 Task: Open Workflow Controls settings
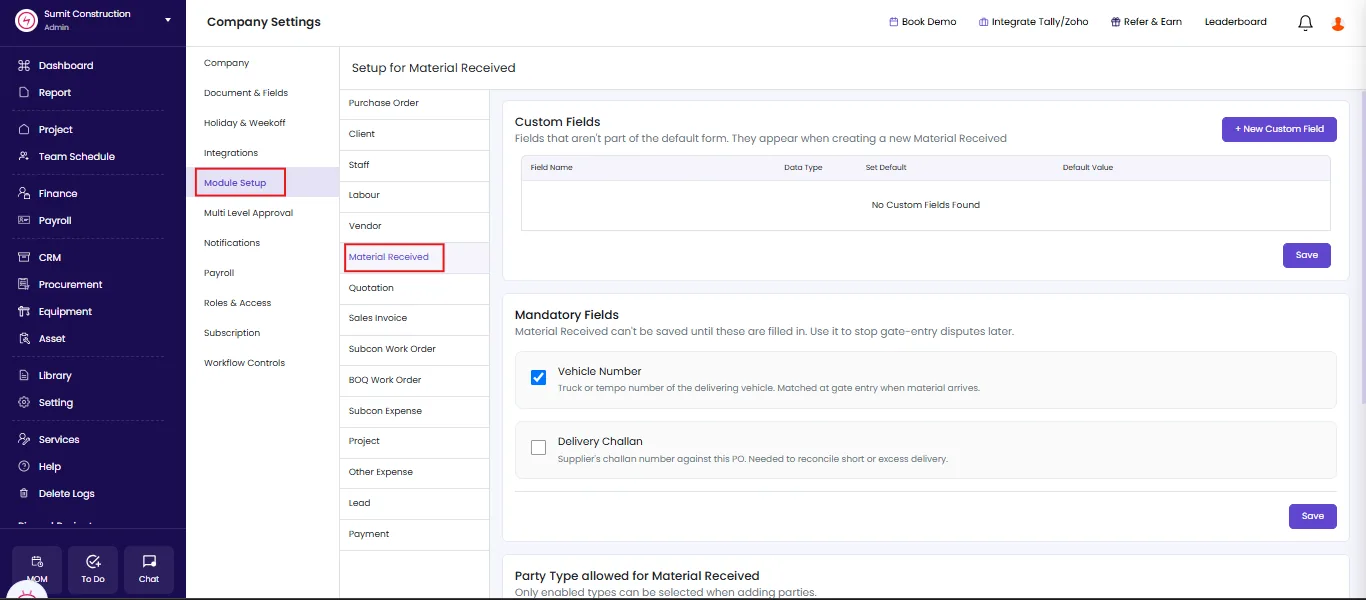click(244, 363)
